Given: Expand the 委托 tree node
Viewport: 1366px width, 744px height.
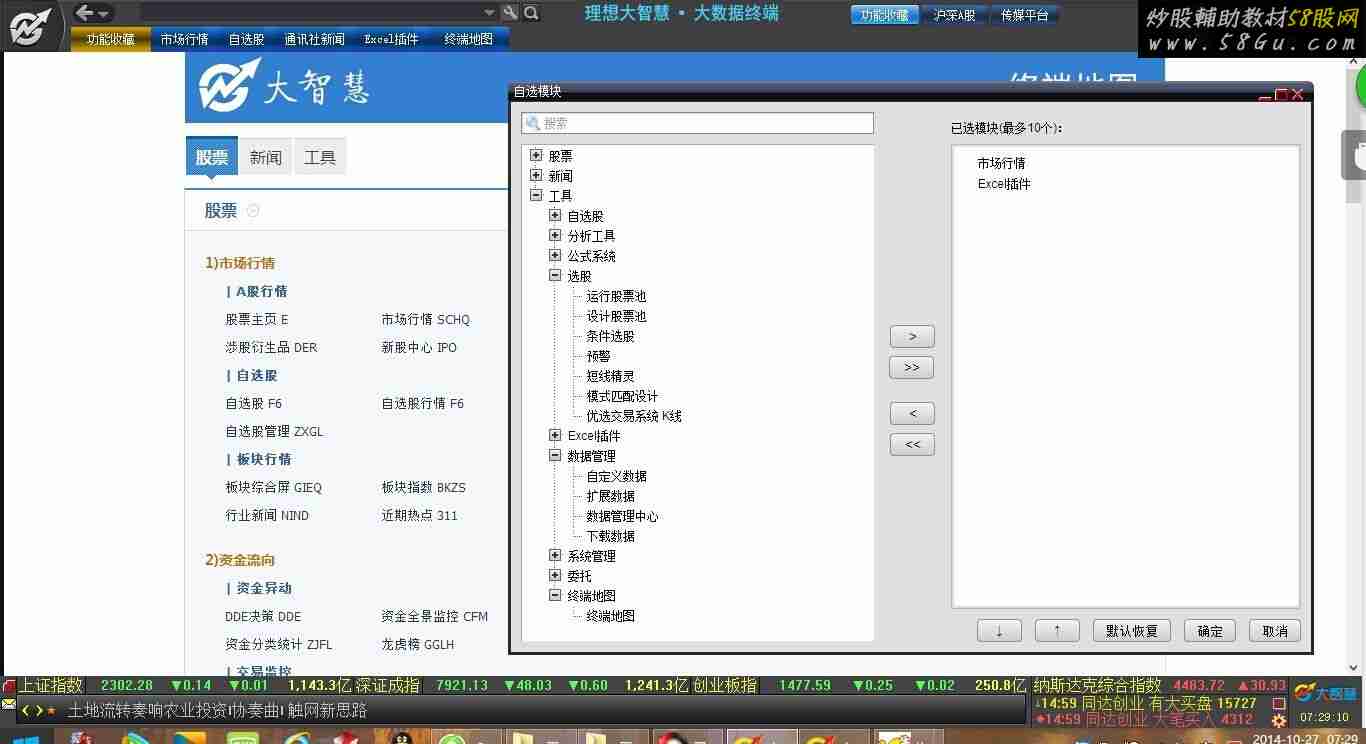Looking at the screenshot, I should click(555, 576).
